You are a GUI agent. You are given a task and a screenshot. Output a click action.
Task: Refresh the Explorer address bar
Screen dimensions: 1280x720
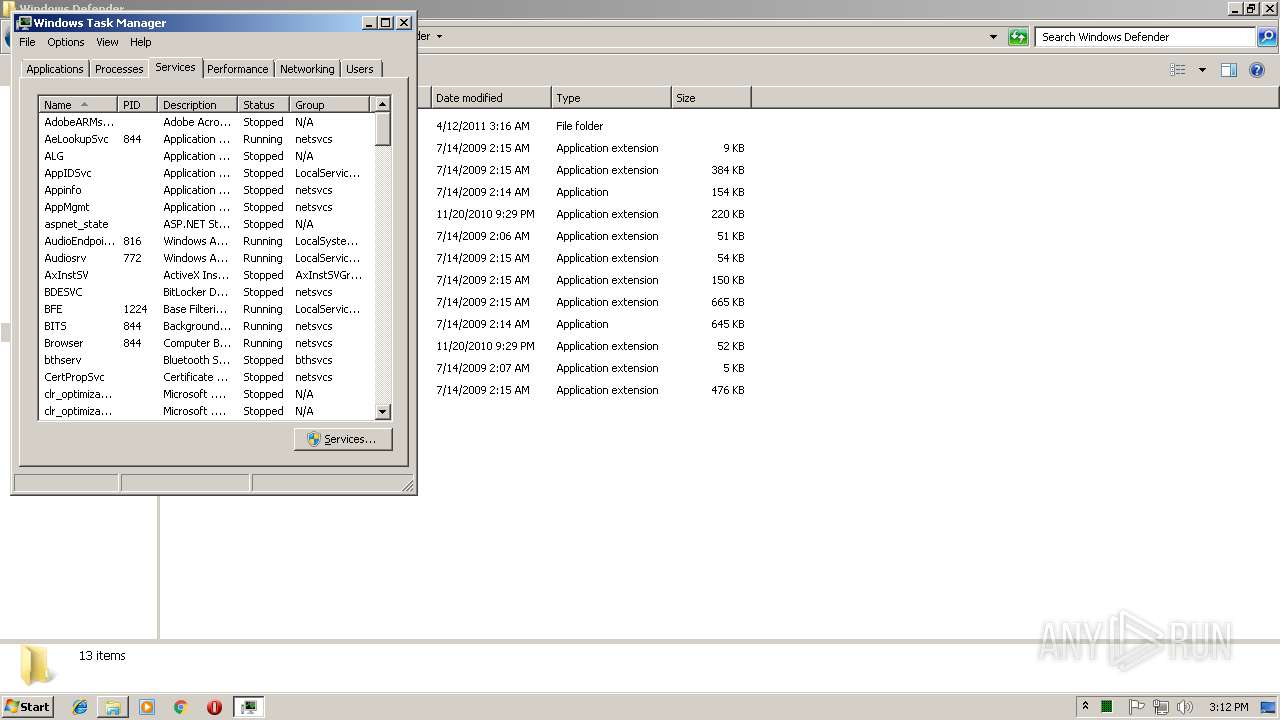(1018, 37)
